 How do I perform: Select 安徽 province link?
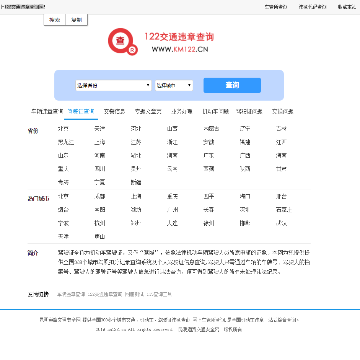coord(208,142)
